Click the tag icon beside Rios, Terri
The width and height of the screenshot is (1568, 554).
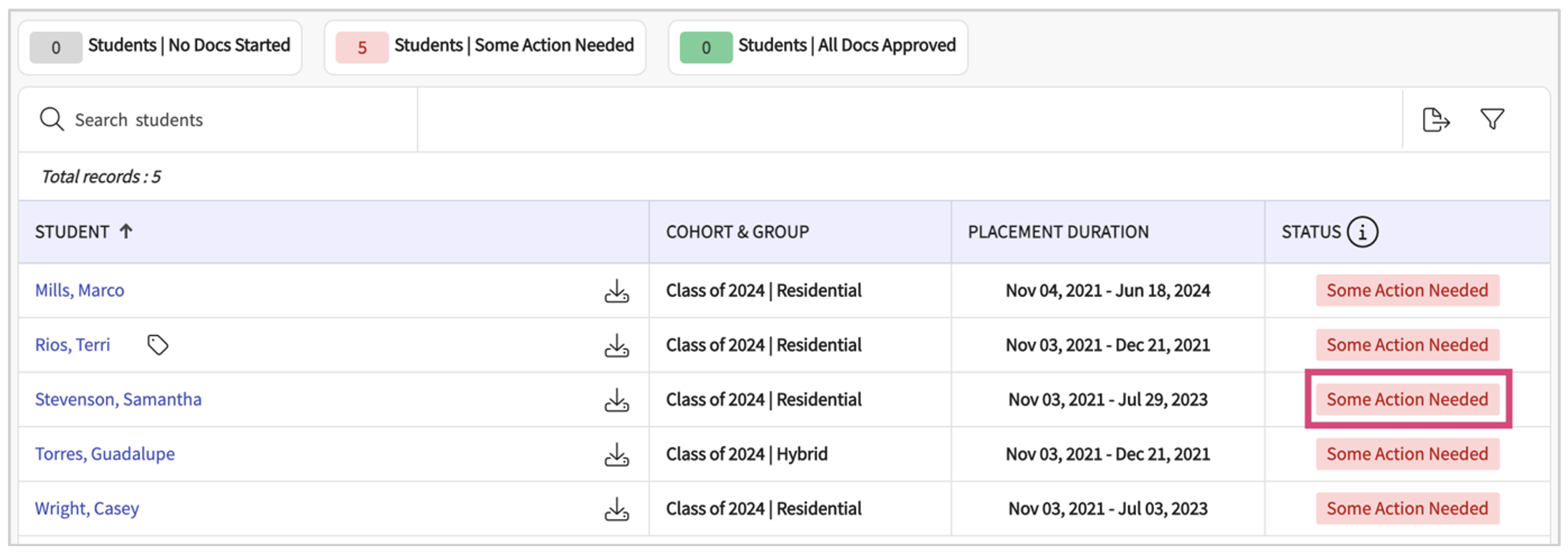158,345
